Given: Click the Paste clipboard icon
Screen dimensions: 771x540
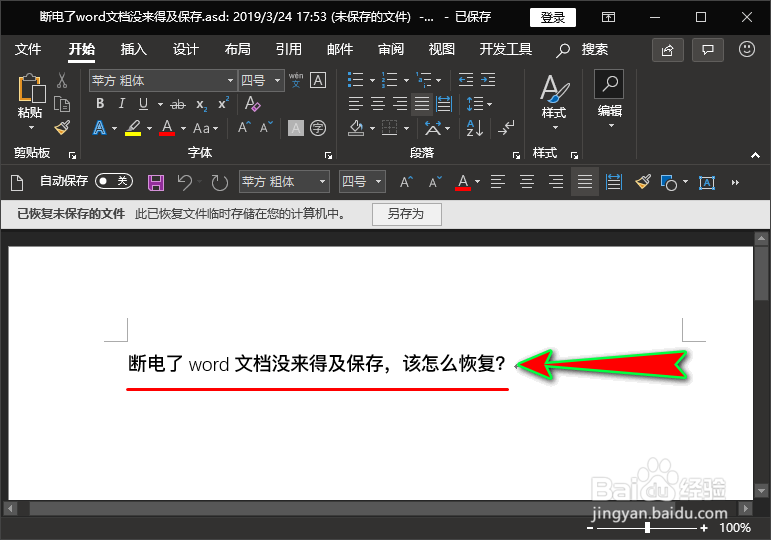Looking at the screenshot, I should click(31, 88).
